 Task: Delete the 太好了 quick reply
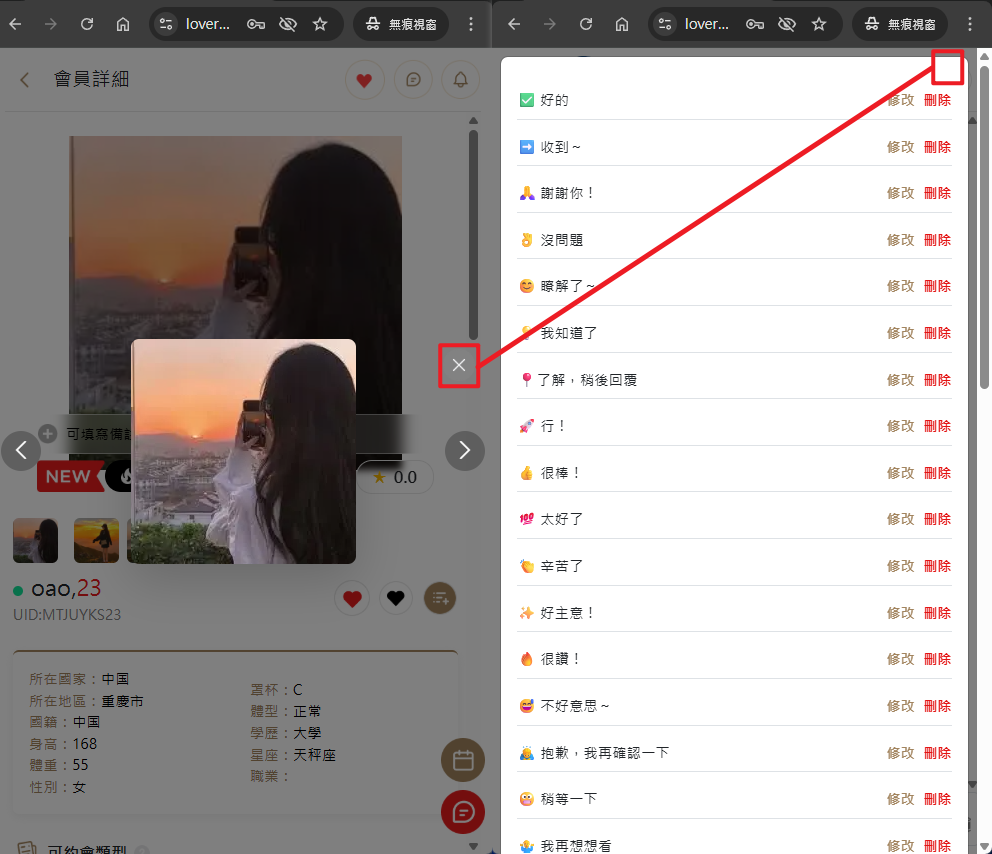click(x=938, y=519)
